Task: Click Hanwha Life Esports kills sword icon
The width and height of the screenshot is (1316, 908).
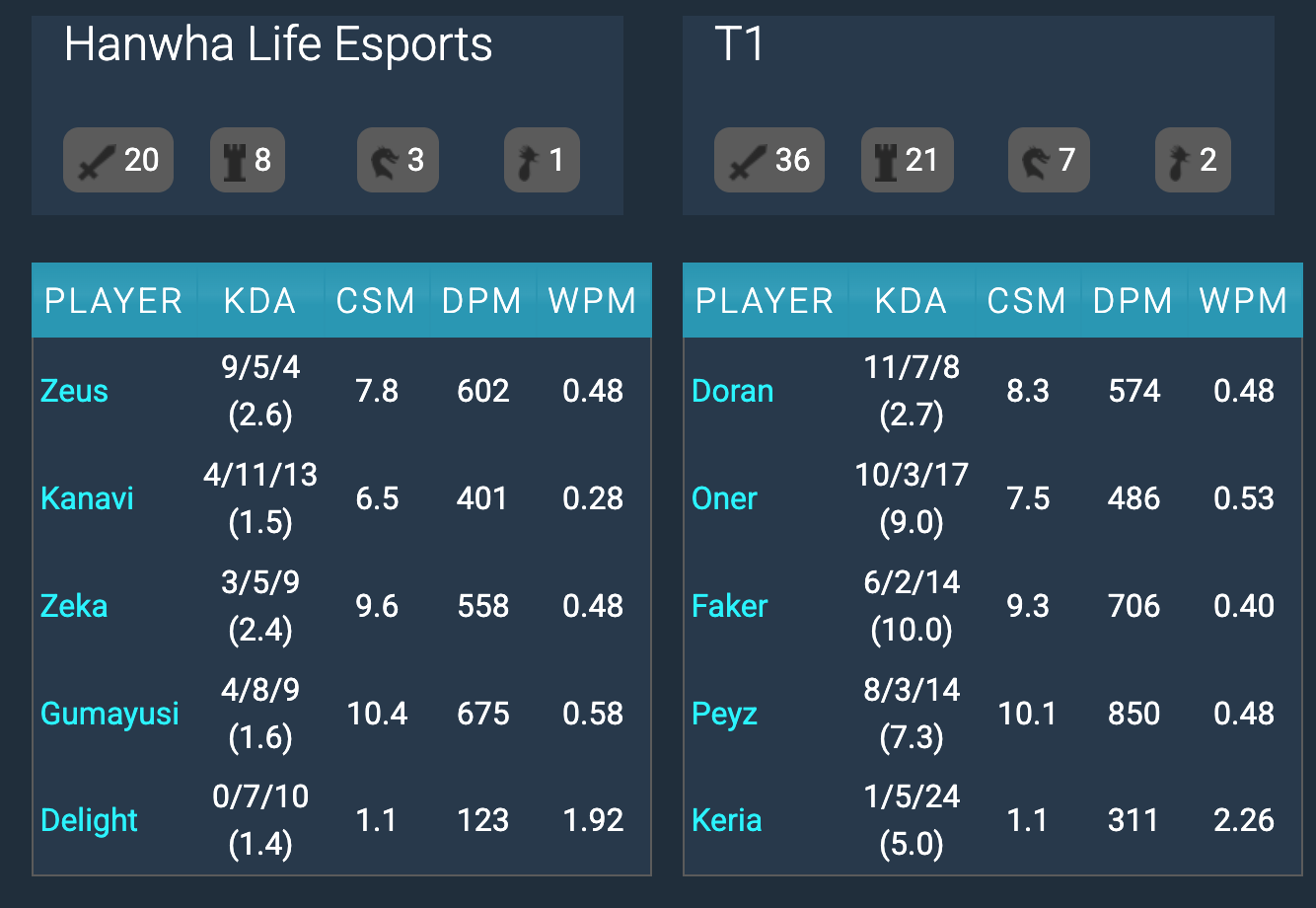Action: [97, 160]
